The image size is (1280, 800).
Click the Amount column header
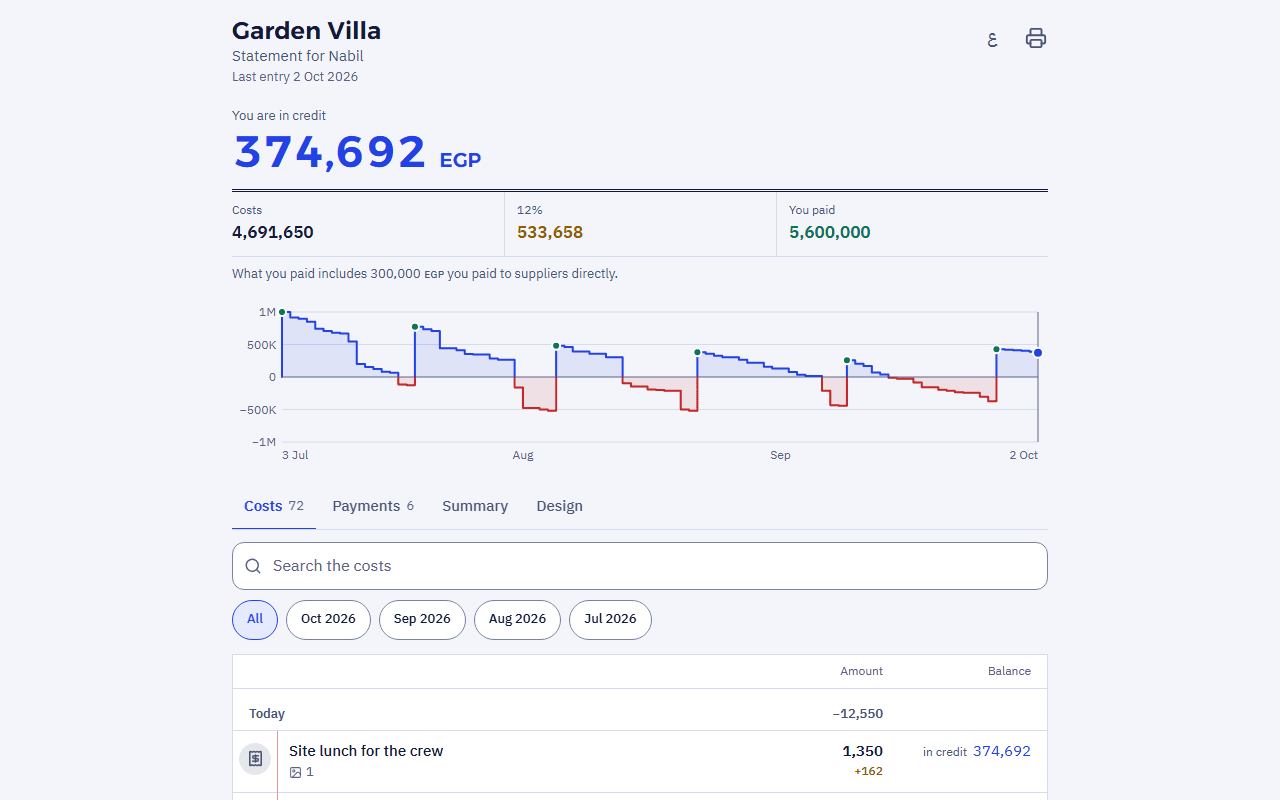click(862, 672)
